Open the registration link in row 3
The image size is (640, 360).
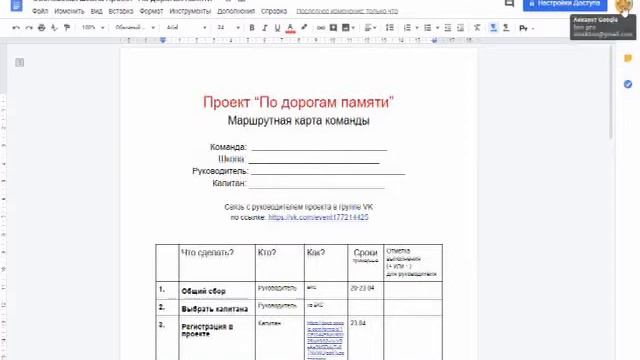point(325,340)
